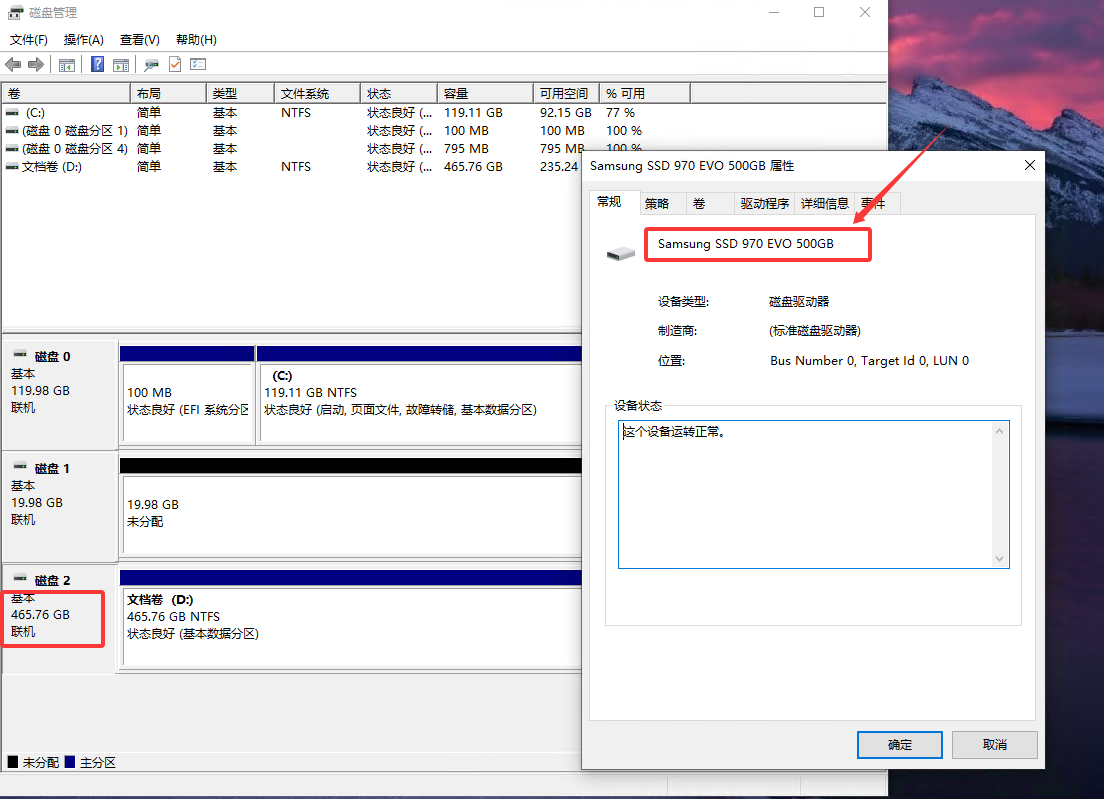Click the 确定 button

pyautogui.click(x=899, y=745)
